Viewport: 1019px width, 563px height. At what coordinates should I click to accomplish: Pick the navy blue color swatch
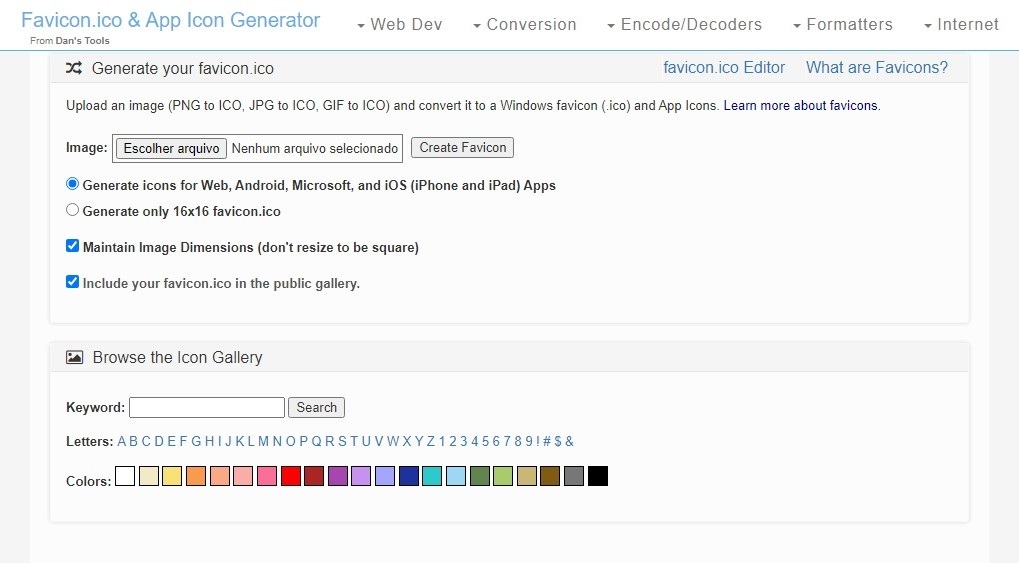(x=409, y=476)
